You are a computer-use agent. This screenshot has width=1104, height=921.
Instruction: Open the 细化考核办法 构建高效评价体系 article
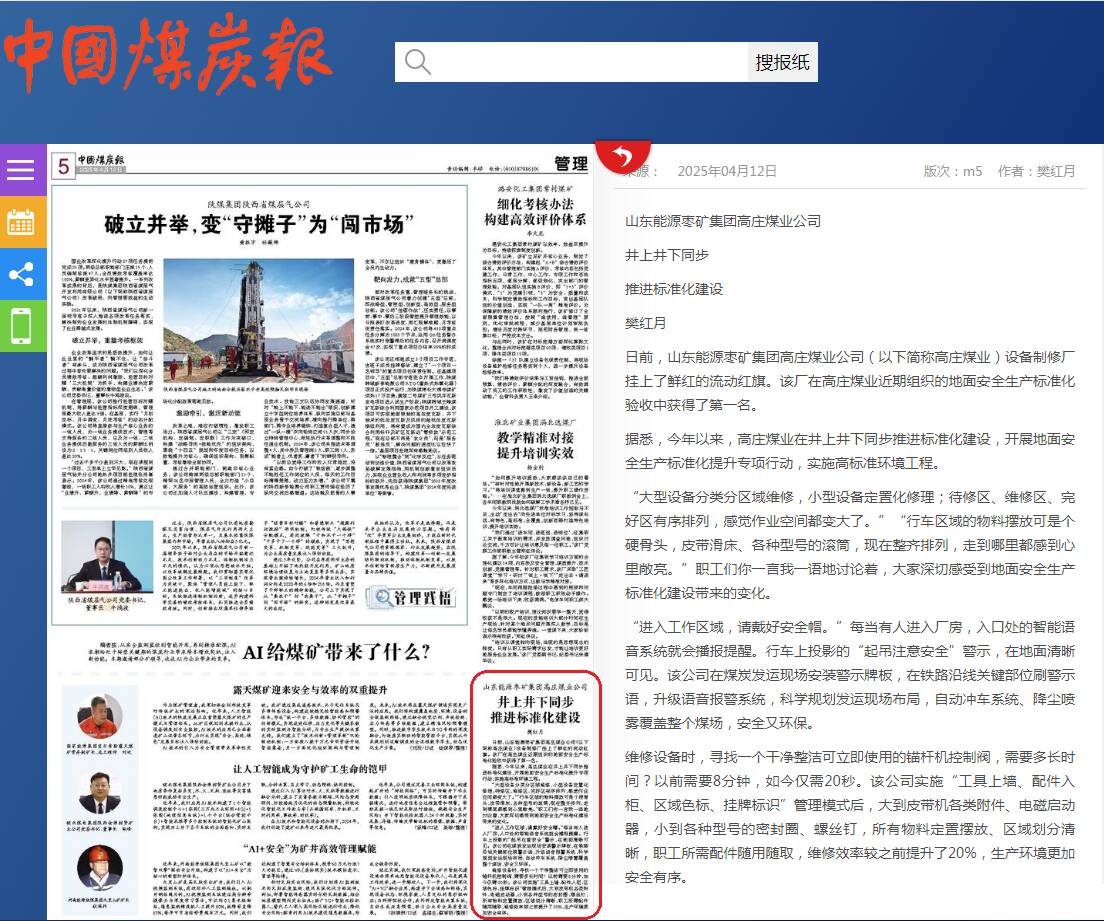(x=535, y=212)
